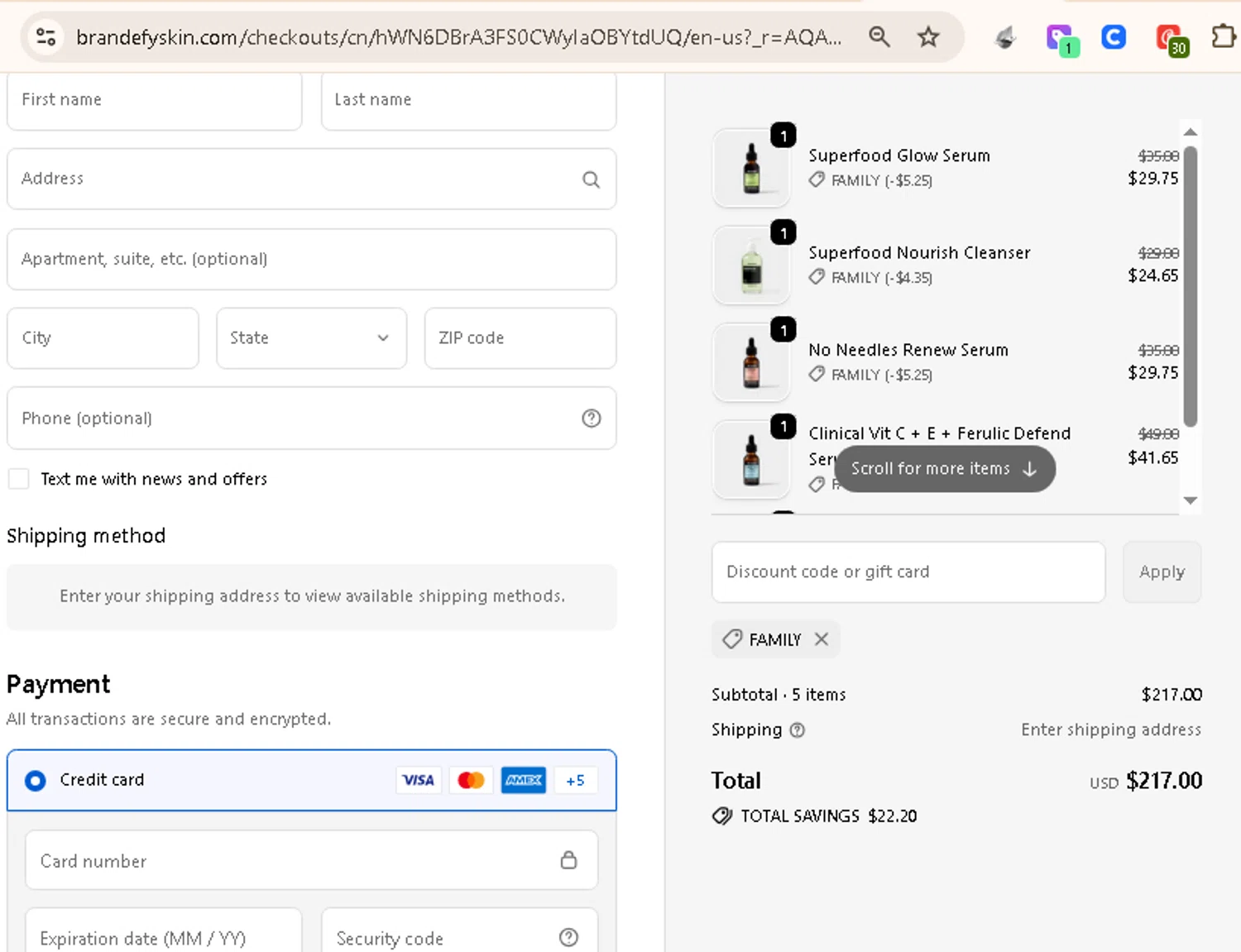Focus the Card number field
Screen dimensions: 1241x952
pyautogui.click(x=311, y=860)
